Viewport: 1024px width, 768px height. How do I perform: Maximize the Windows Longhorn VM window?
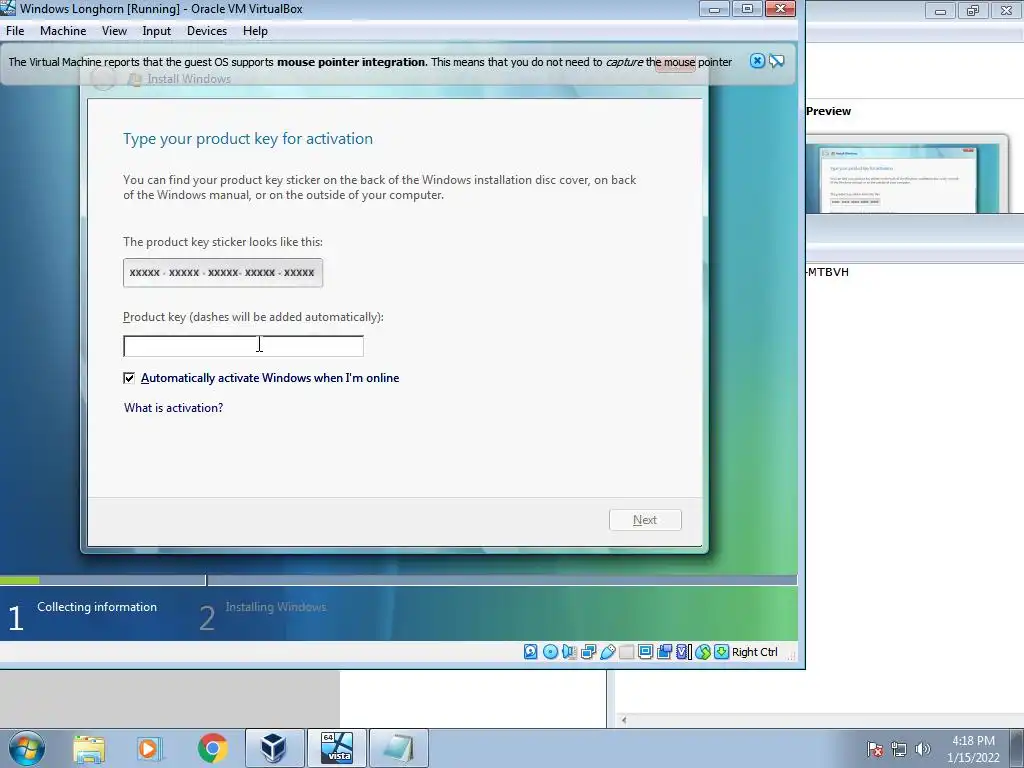click(x=748, y=8)
